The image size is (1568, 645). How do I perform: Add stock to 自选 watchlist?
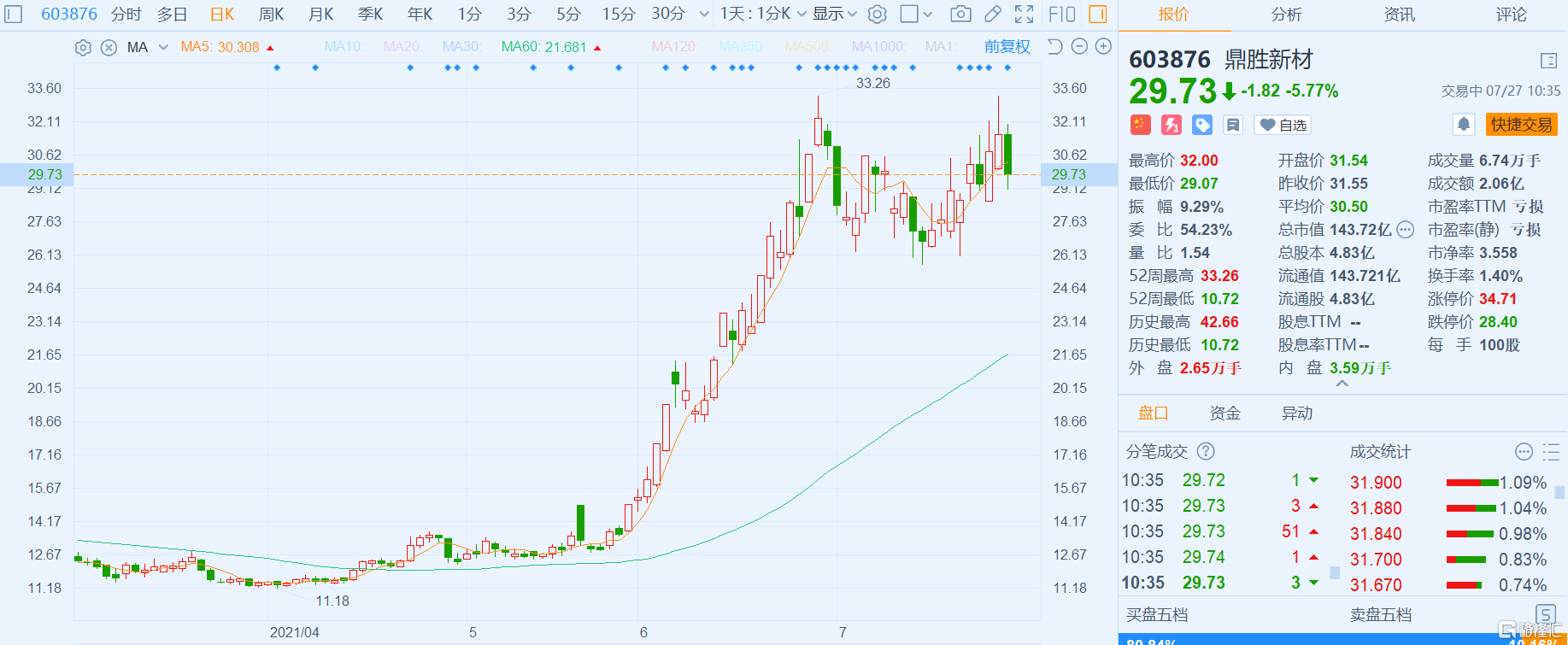pos(1283,125)
